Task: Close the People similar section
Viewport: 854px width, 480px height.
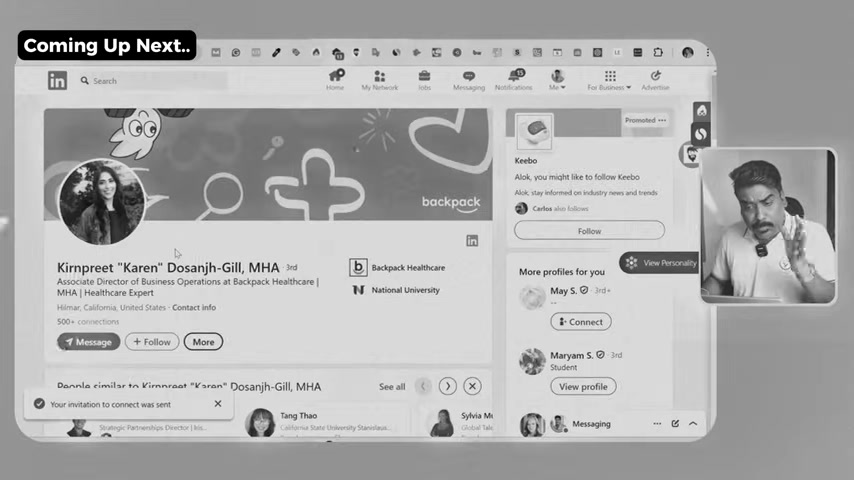Action: [472, 386]
